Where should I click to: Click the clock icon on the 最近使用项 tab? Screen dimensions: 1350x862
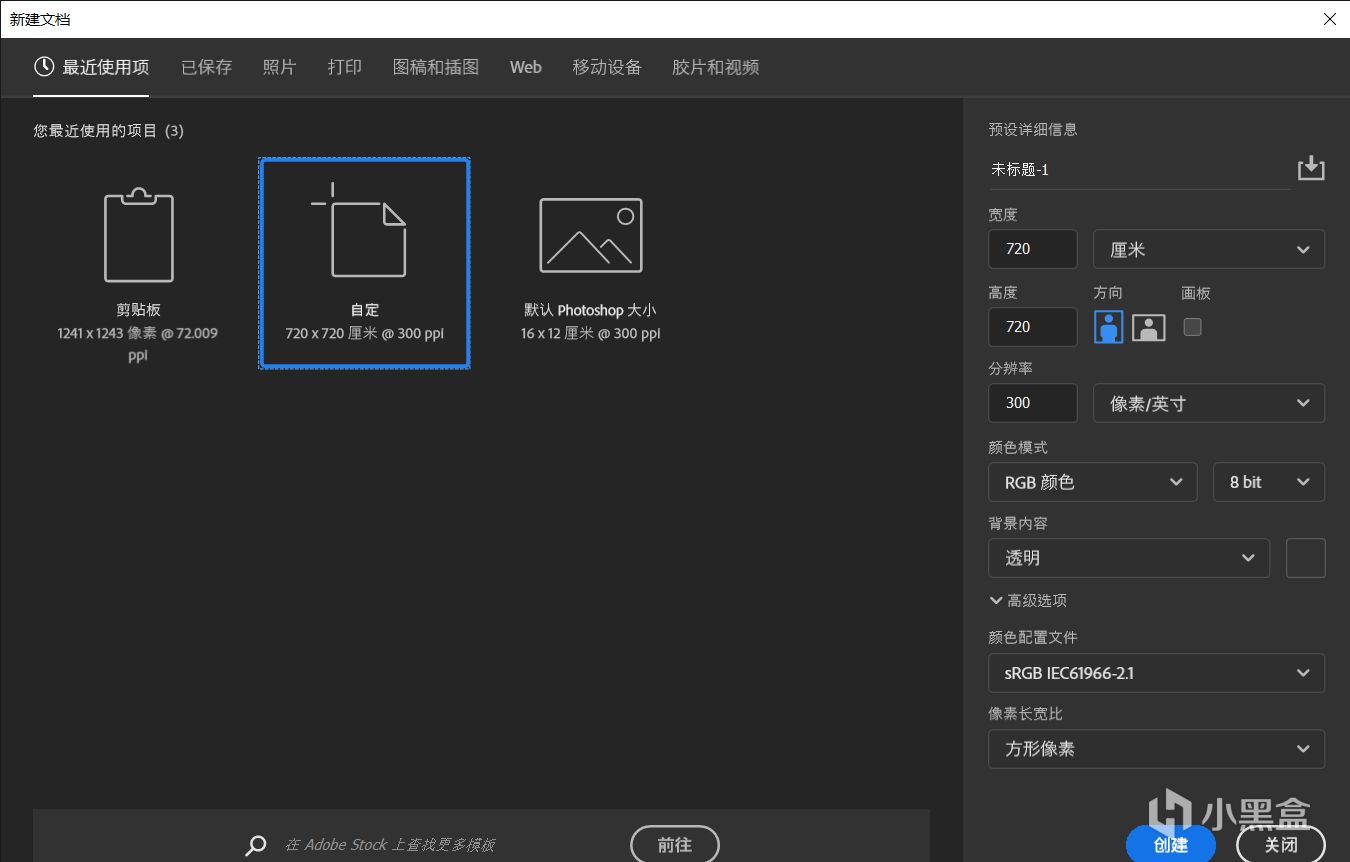tap(44, 67)
